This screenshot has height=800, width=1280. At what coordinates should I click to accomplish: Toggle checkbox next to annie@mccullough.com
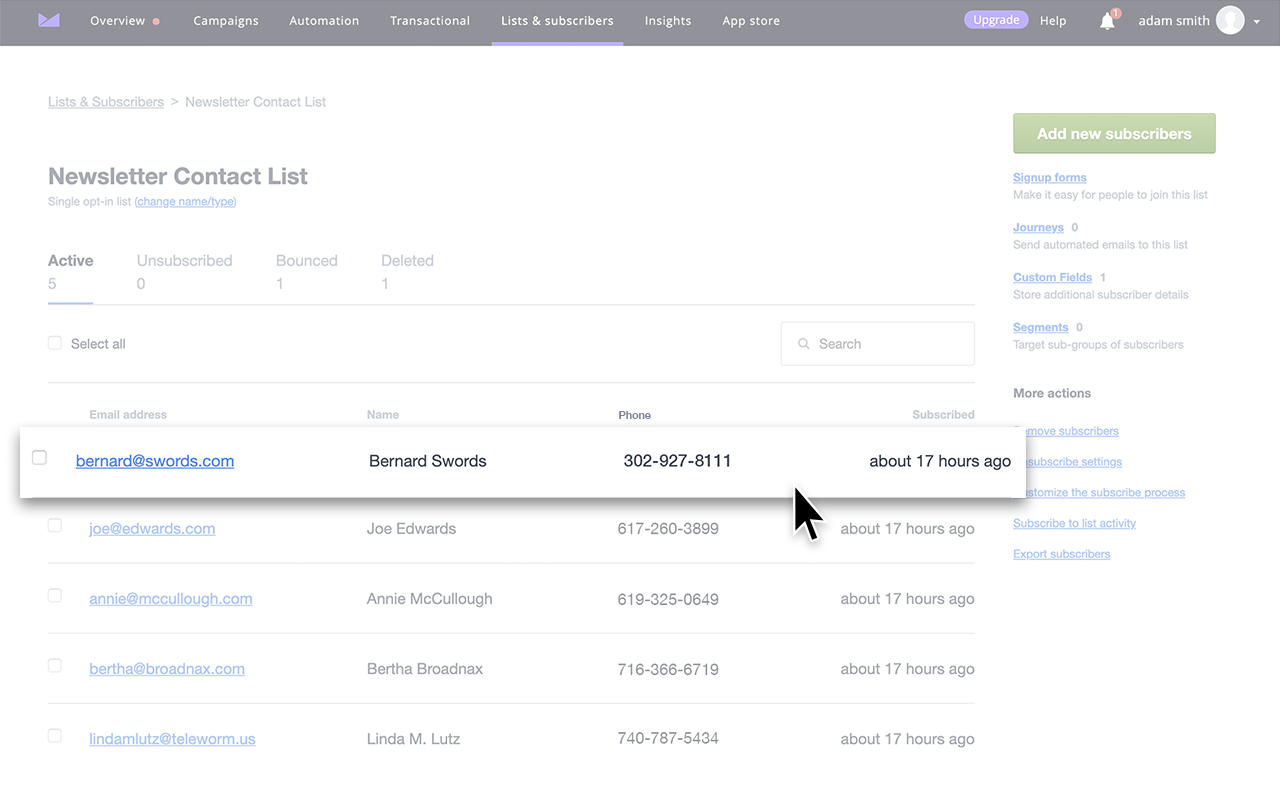coord(55,595)
